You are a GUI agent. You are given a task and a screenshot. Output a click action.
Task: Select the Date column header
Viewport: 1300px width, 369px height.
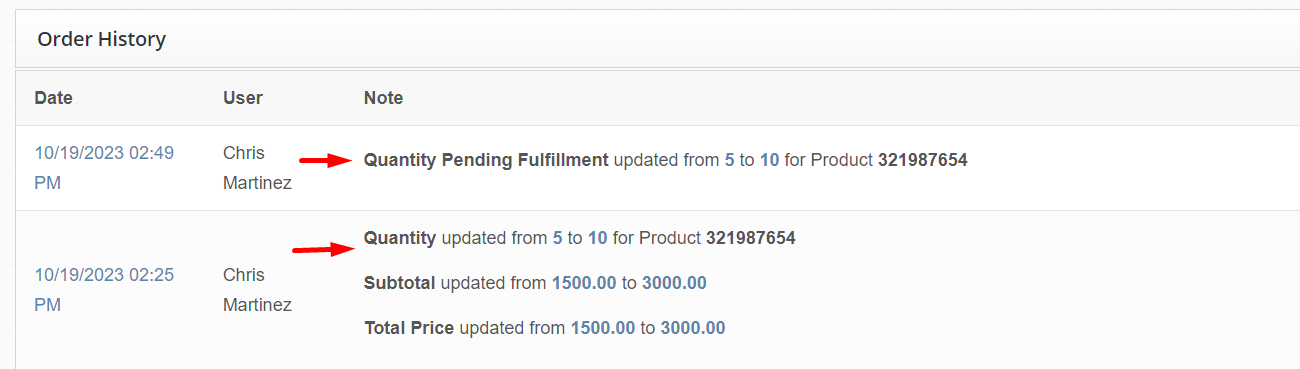click(53, 98)
